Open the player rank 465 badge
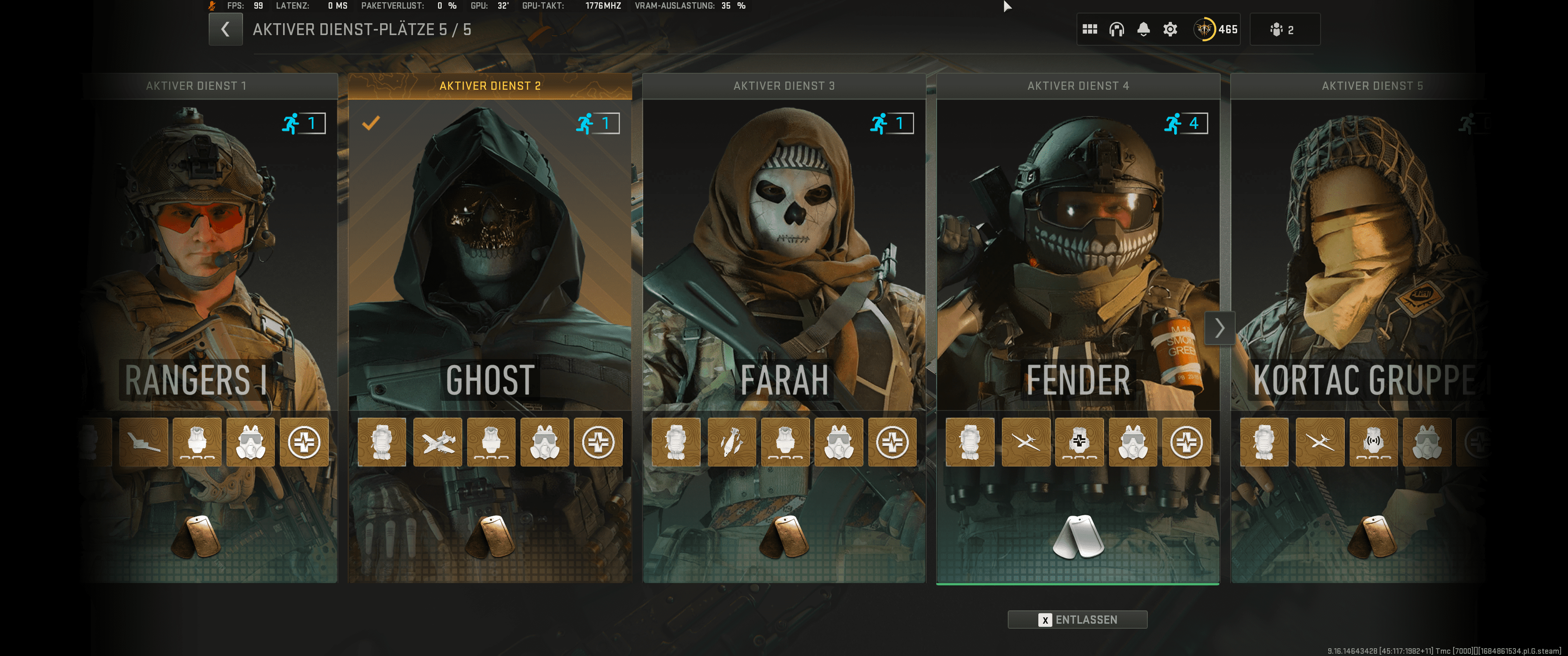Screen dimensions: 1568x656 [1216, 29]
